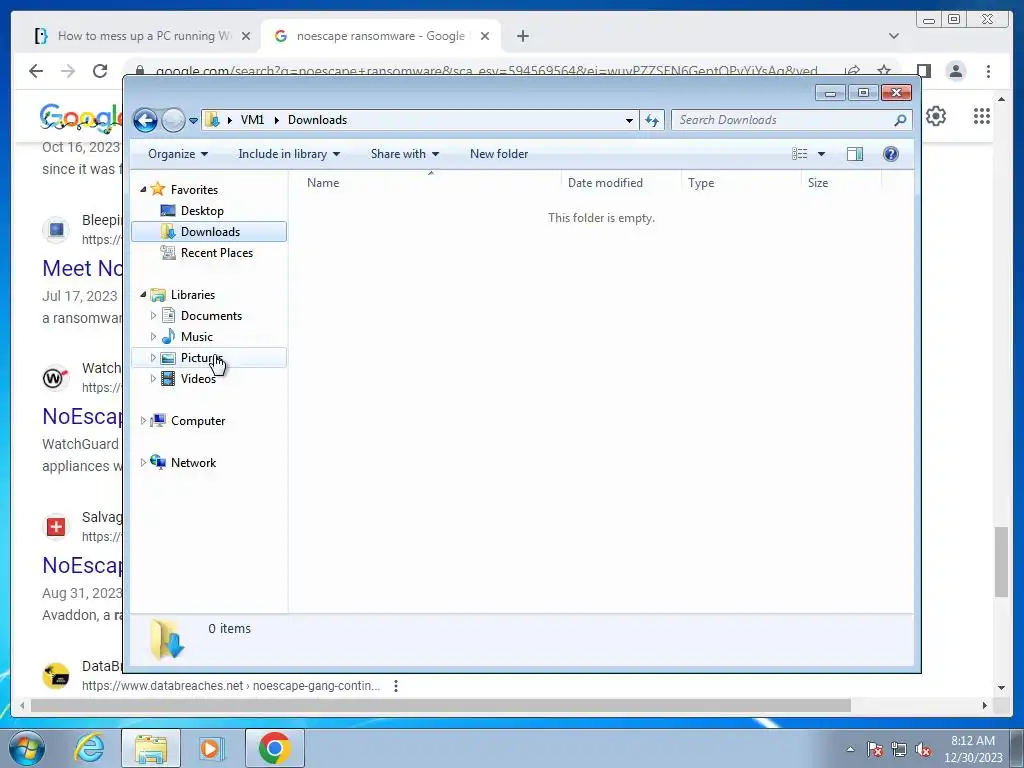
Task: Select Downloads in Favorites
Action: click(x=209, y=232)
